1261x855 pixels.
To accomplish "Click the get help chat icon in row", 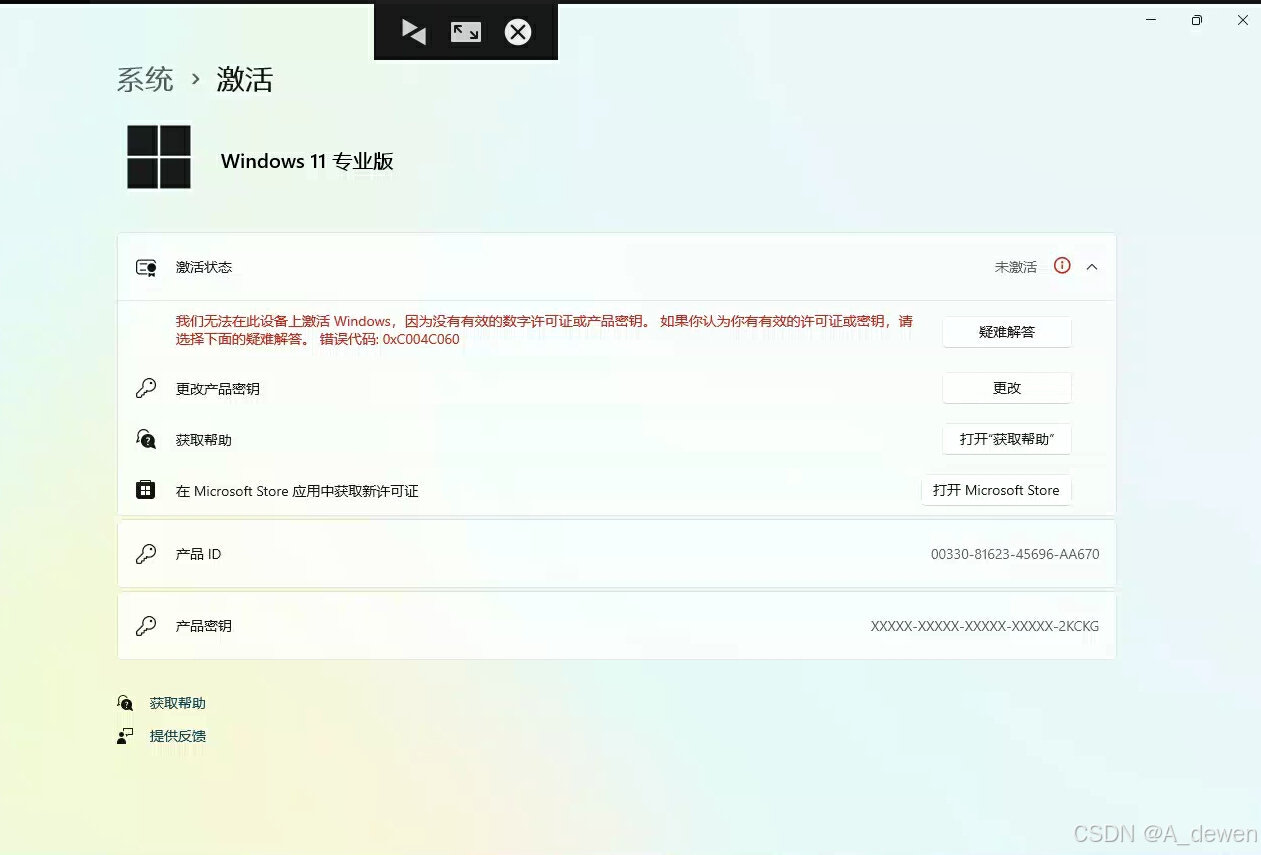I will (146, 439).
